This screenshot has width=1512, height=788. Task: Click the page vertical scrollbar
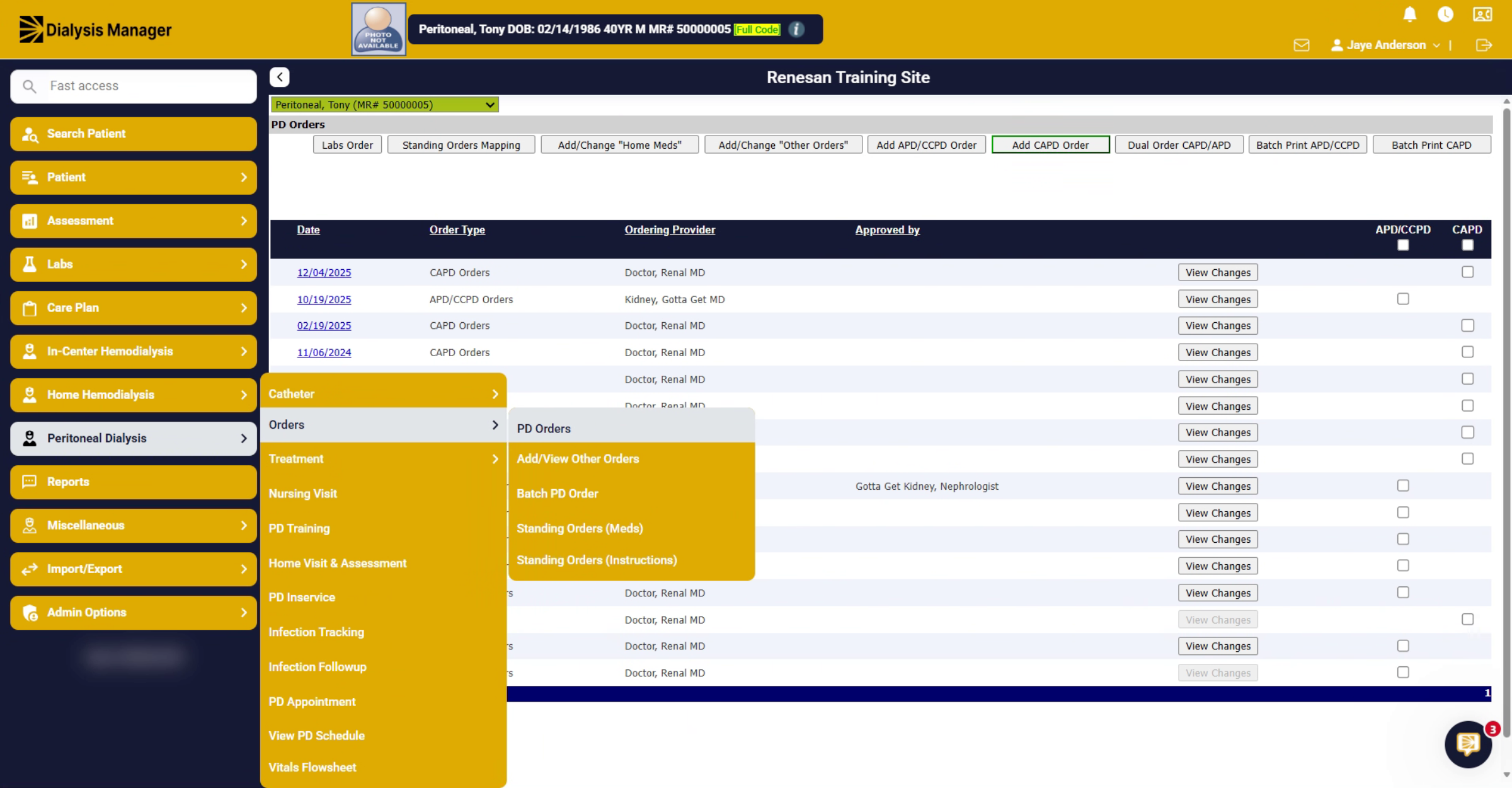click(x=1506, y=422)
